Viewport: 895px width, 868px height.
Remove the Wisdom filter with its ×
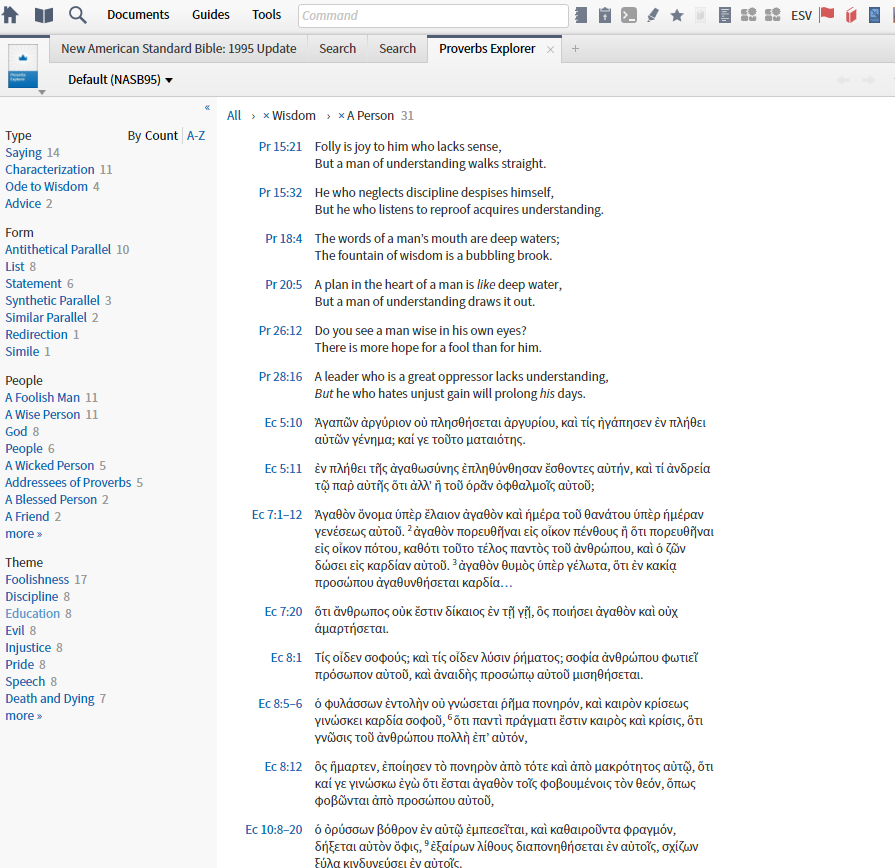266,116
